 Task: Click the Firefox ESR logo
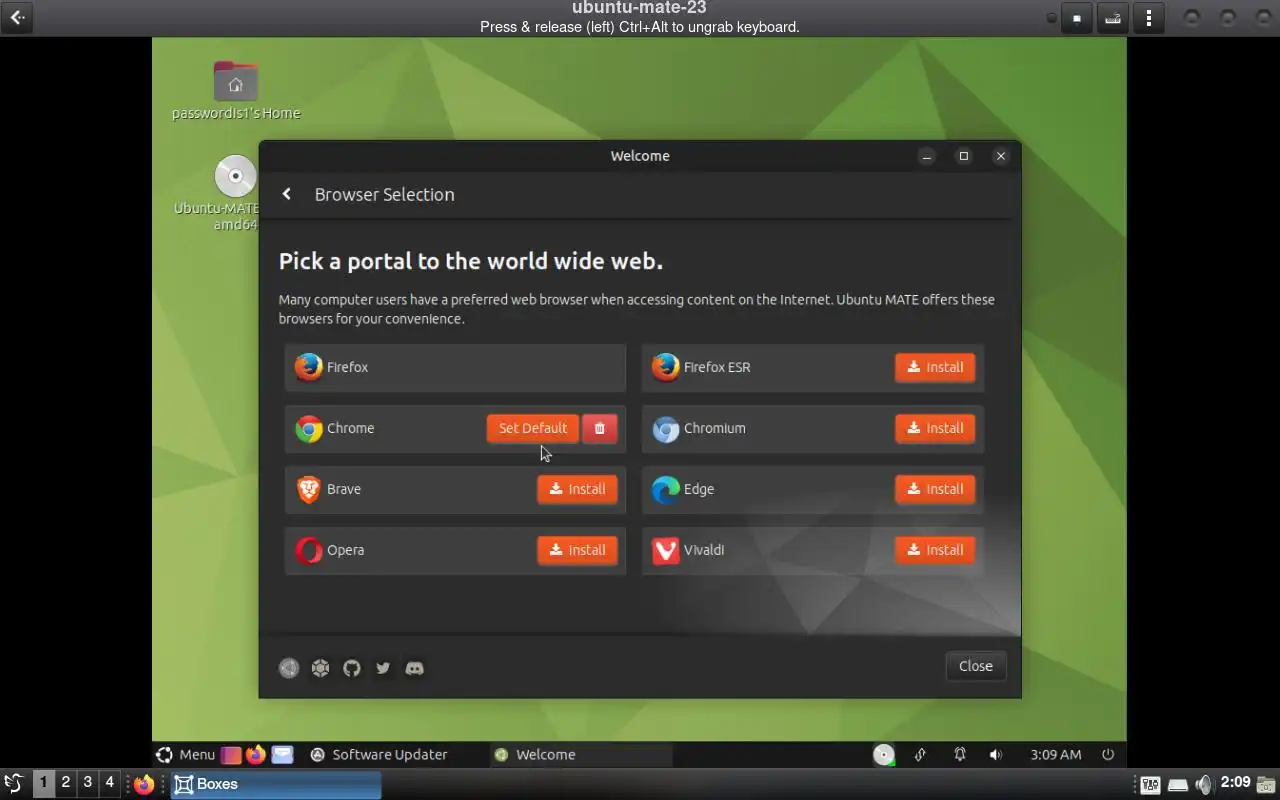(x=666, y=367)
